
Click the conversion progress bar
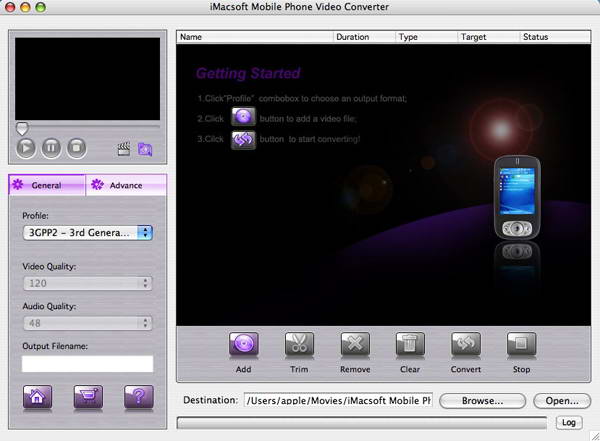(362, 423)
